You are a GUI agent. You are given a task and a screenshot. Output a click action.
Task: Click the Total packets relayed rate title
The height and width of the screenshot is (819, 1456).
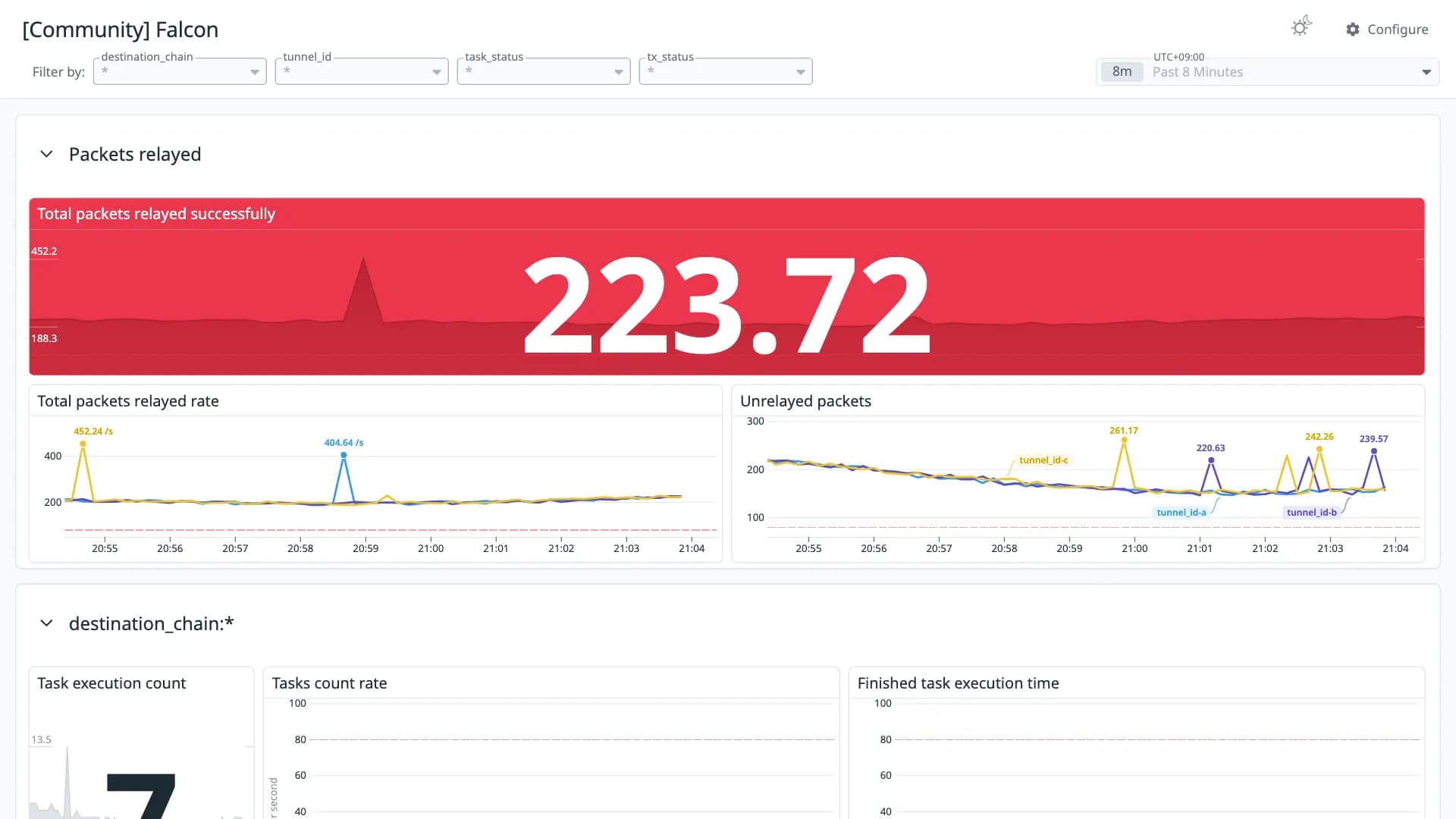[128, 401]
